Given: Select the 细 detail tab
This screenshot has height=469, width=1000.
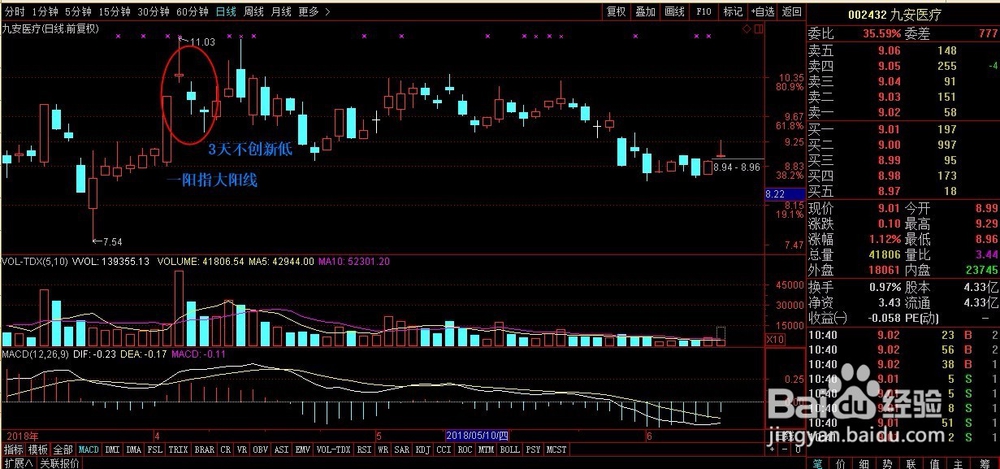Looking at the screenshot, I should tap(864, 464).
